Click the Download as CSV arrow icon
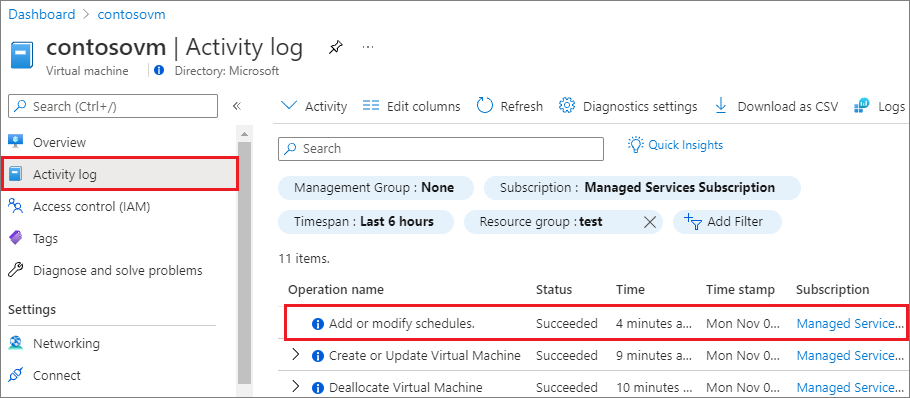The height and width of the screenshot is (398, 910). click(x=721, y=106)
